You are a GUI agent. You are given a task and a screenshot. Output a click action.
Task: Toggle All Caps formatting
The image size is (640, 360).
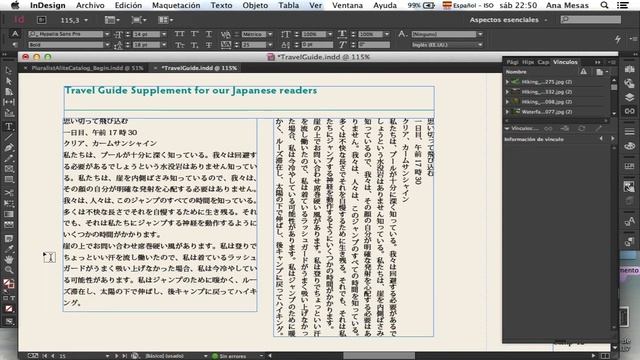point(179,34)
